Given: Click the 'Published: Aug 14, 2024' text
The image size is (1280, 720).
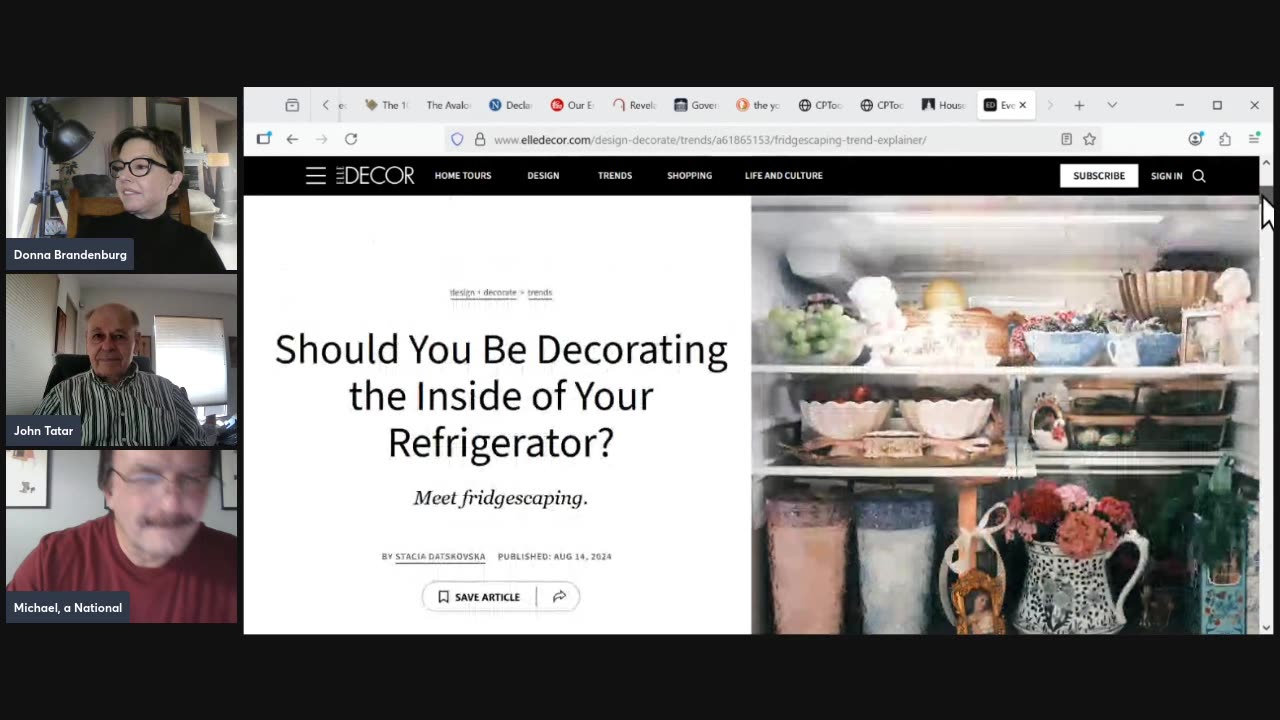Looking at the screenshot, I should pyautogui.click(x=554, y=557).
